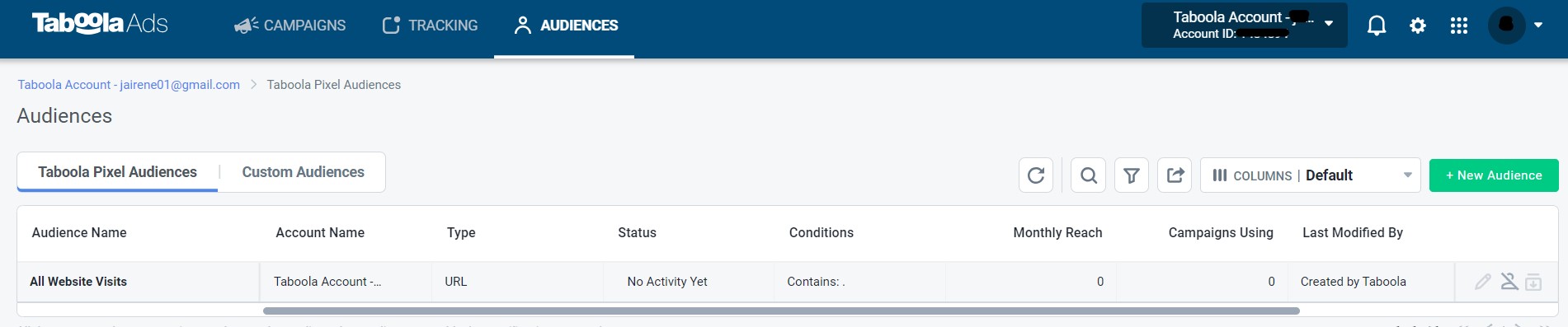Open the settings gear icon
Screen dimensions: 1568x327
1418,26
